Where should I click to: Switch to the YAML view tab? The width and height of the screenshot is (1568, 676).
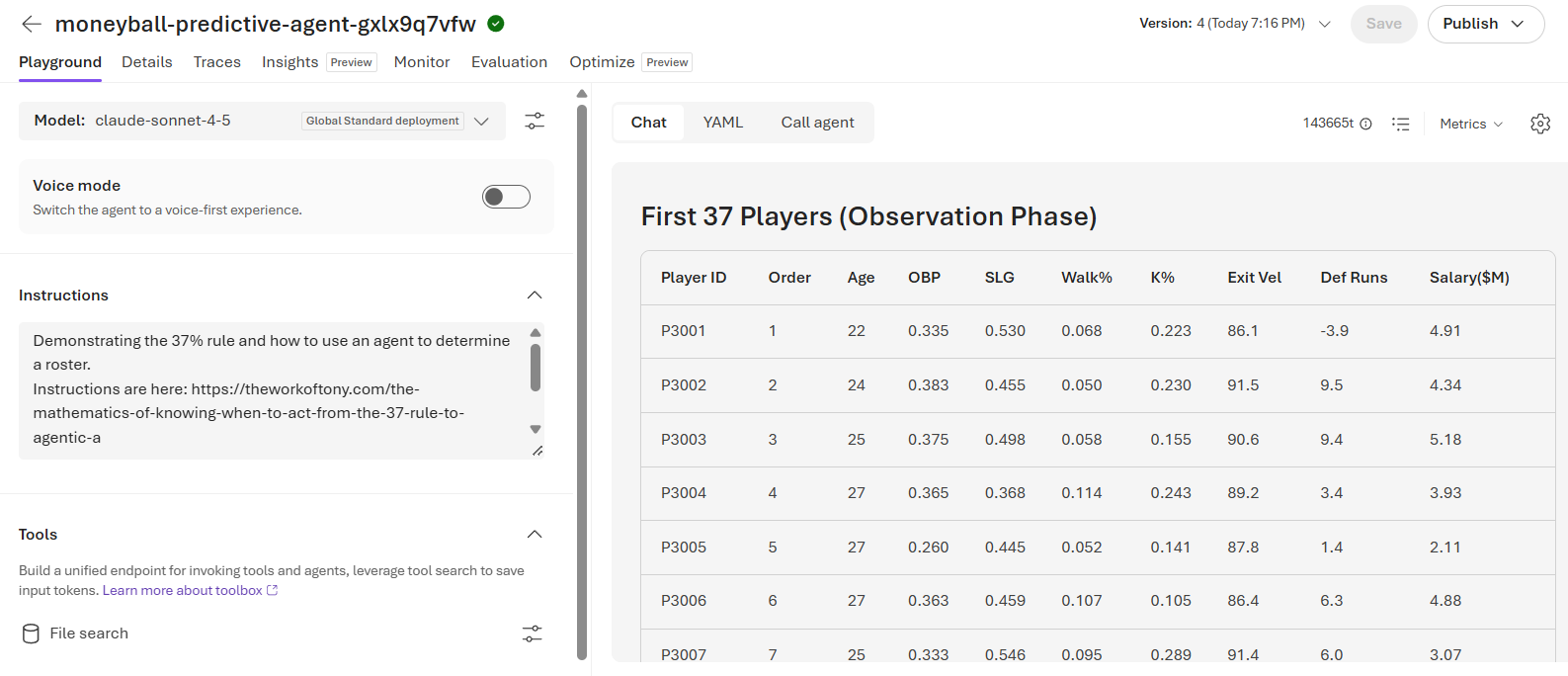[723, 123]
